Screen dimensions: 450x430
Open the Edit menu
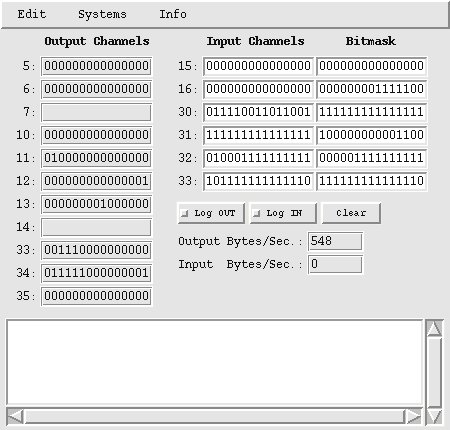pos(32,14)
